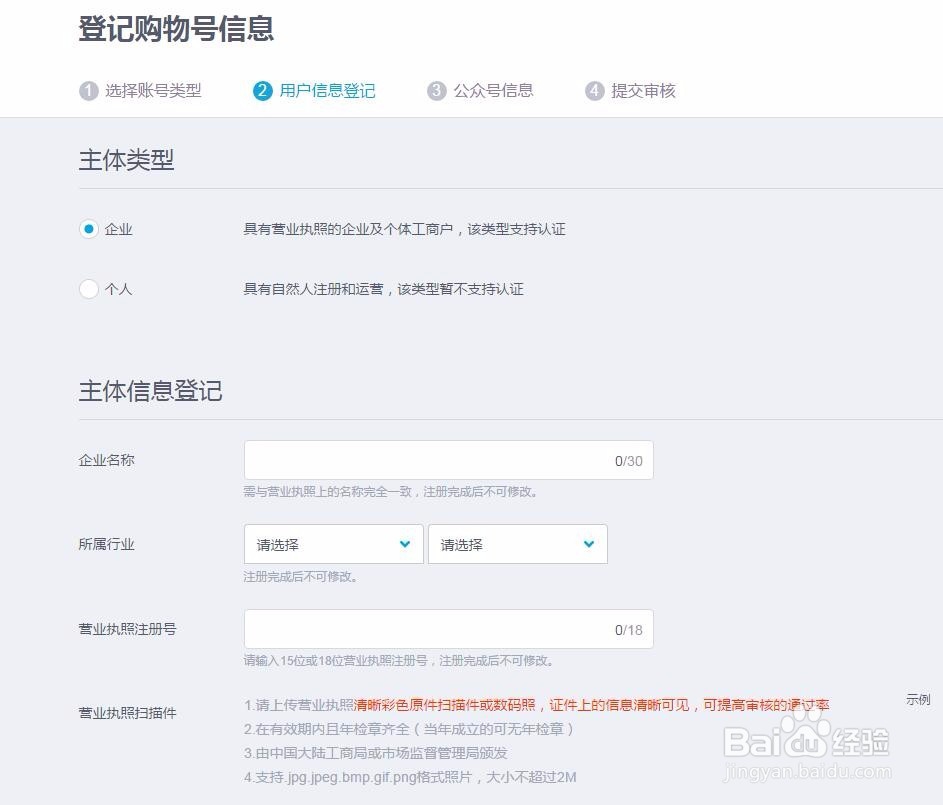This screenshot has height=805, width=943.
Task: Expand the industry dropdown via its chevron arrow
Action: click(404, 543)
